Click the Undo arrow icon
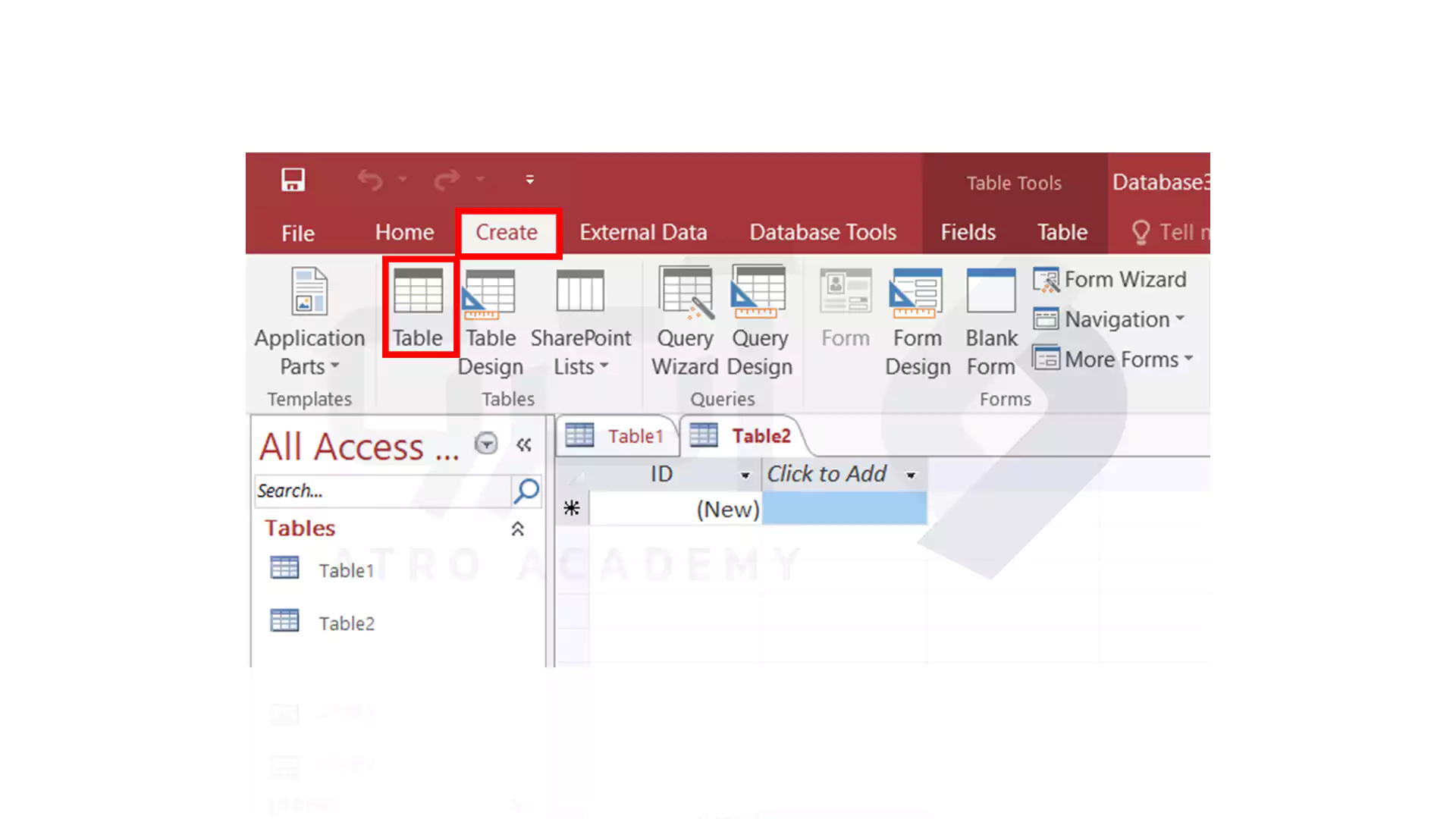The height and width of the screenshot is (819, 1456). click(370, 180)
